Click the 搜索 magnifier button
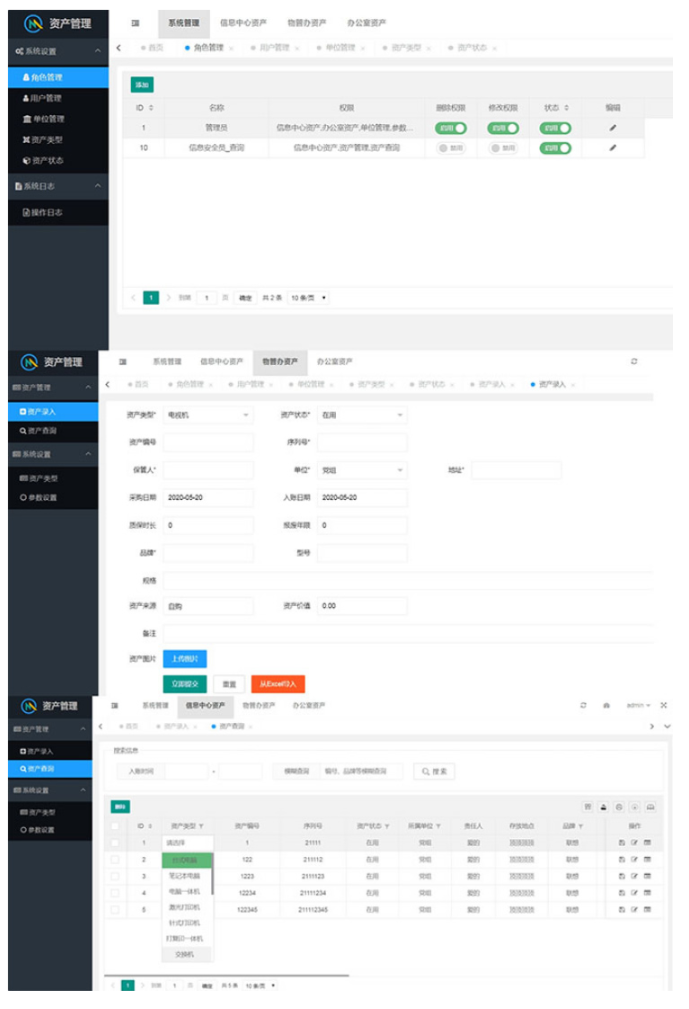689x1009 pixels. (x=435, y=772)
